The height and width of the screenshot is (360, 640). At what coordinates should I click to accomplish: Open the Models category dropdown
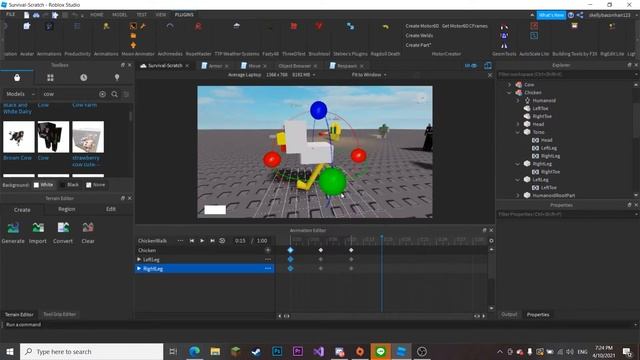(x=20, y=94)
